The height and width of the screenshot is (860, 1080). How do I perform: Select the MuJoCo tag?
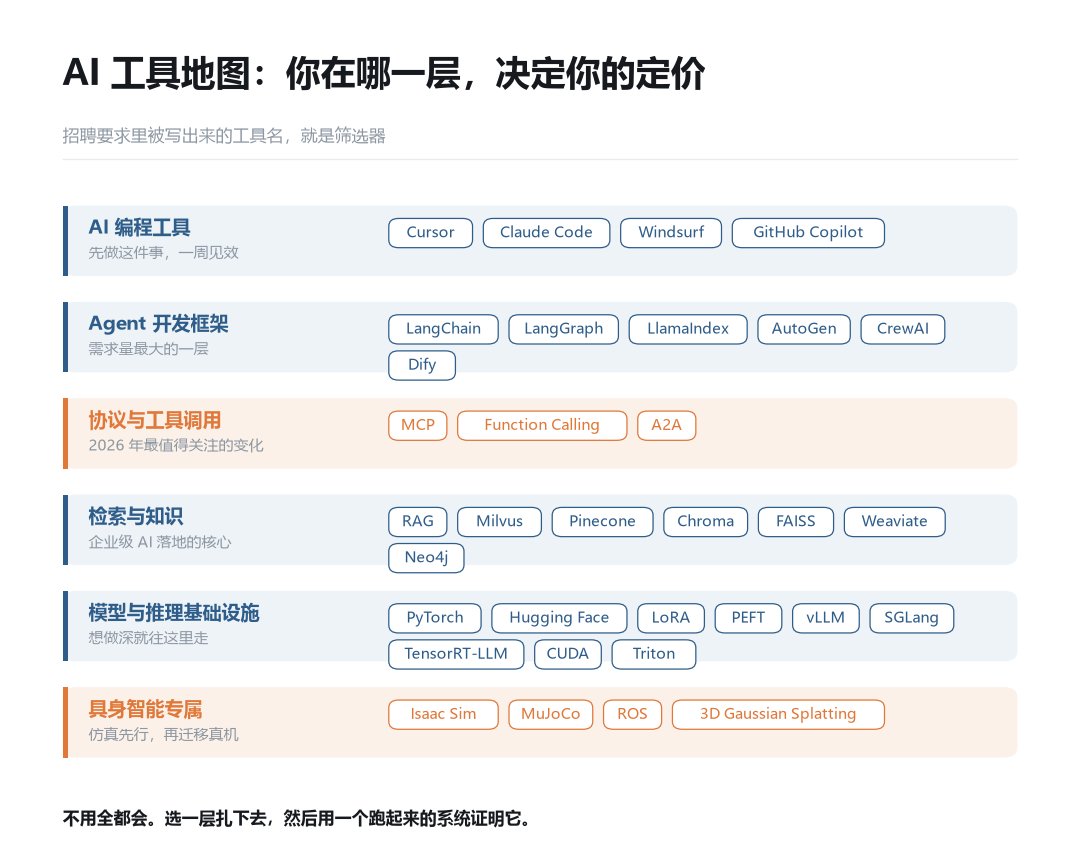point(550,715)
